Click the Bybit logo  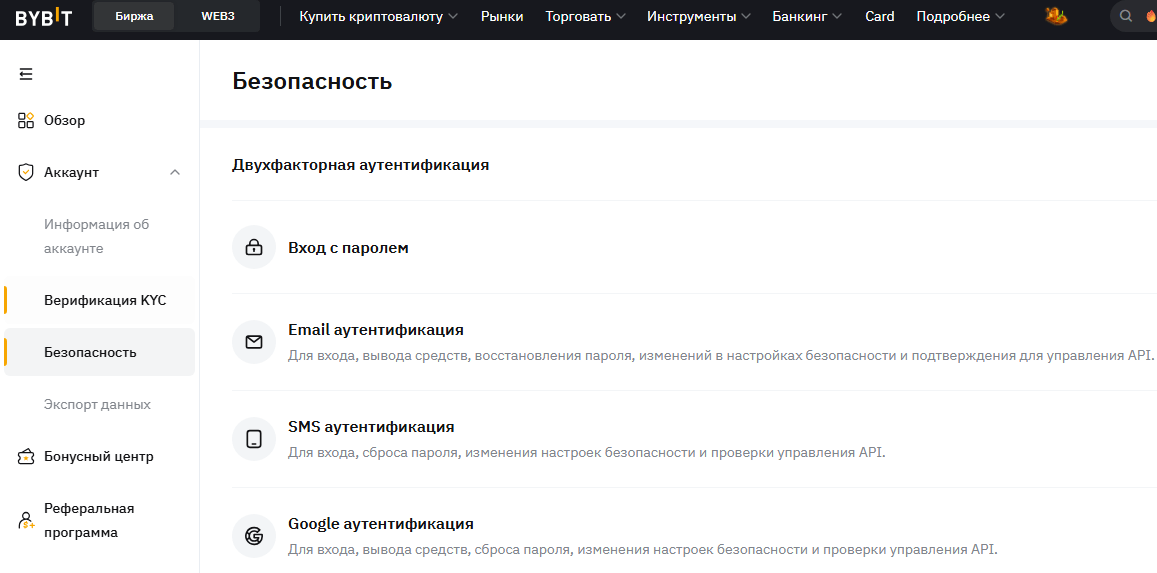click(x=43, y=16)
